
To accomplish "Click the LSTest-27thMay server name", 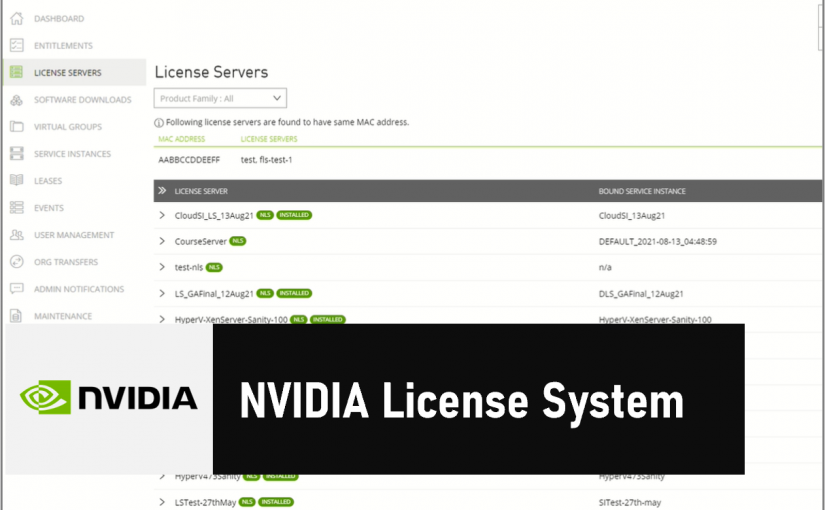I will [205, 503].
